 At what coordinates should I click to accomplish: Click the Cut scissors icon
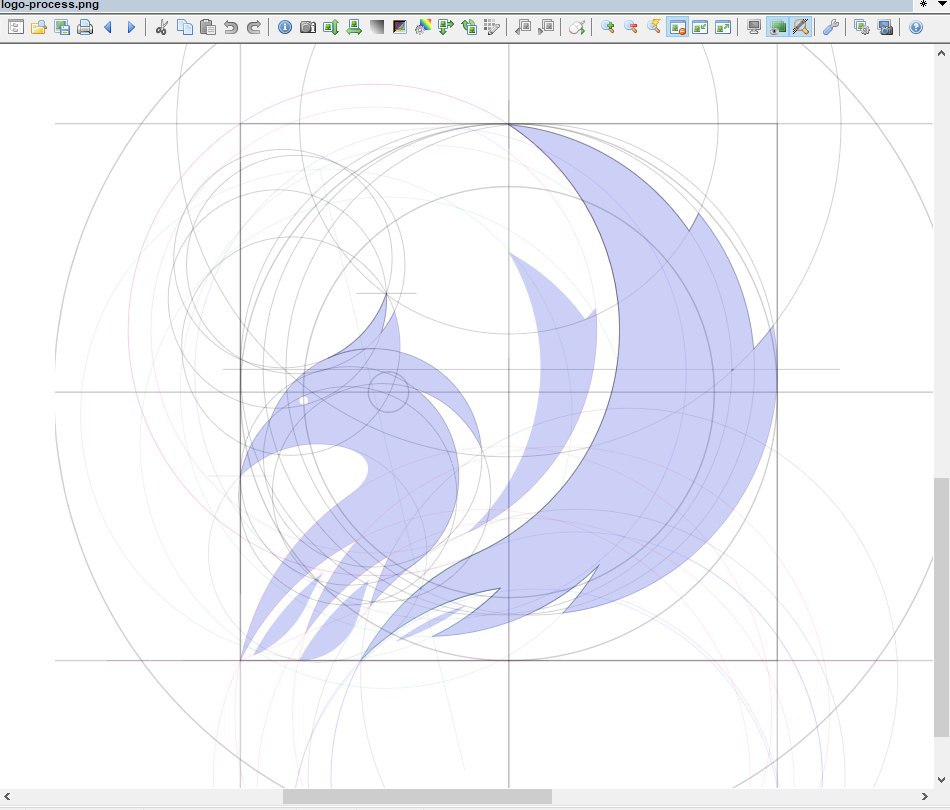161,27
